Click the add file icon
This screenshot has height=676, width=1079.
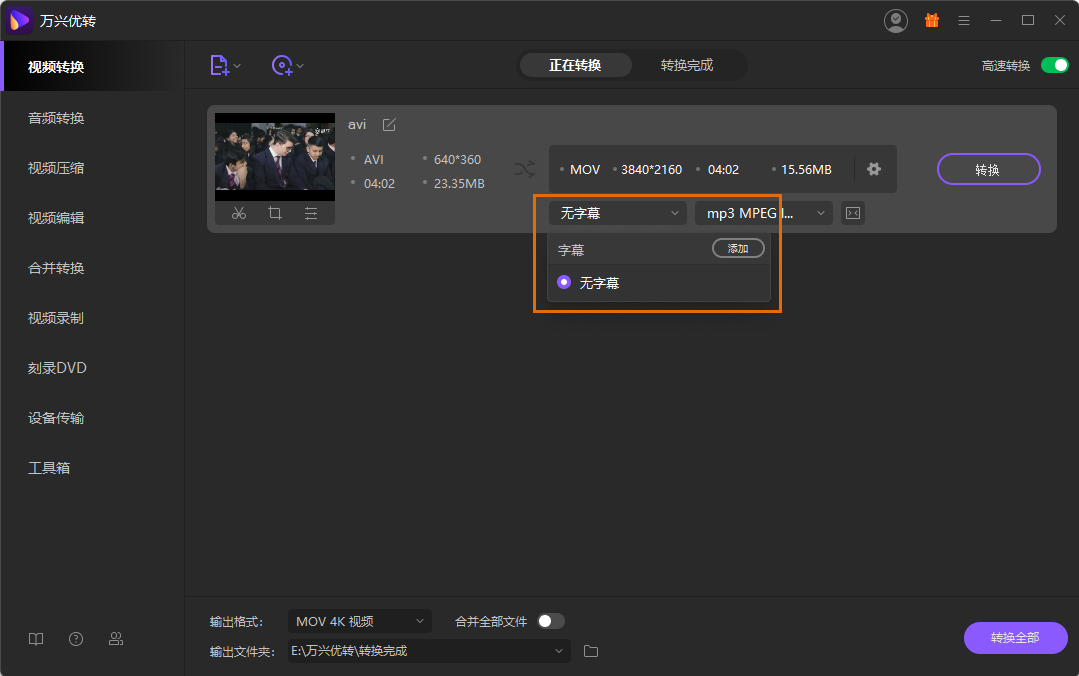point(220,66)
